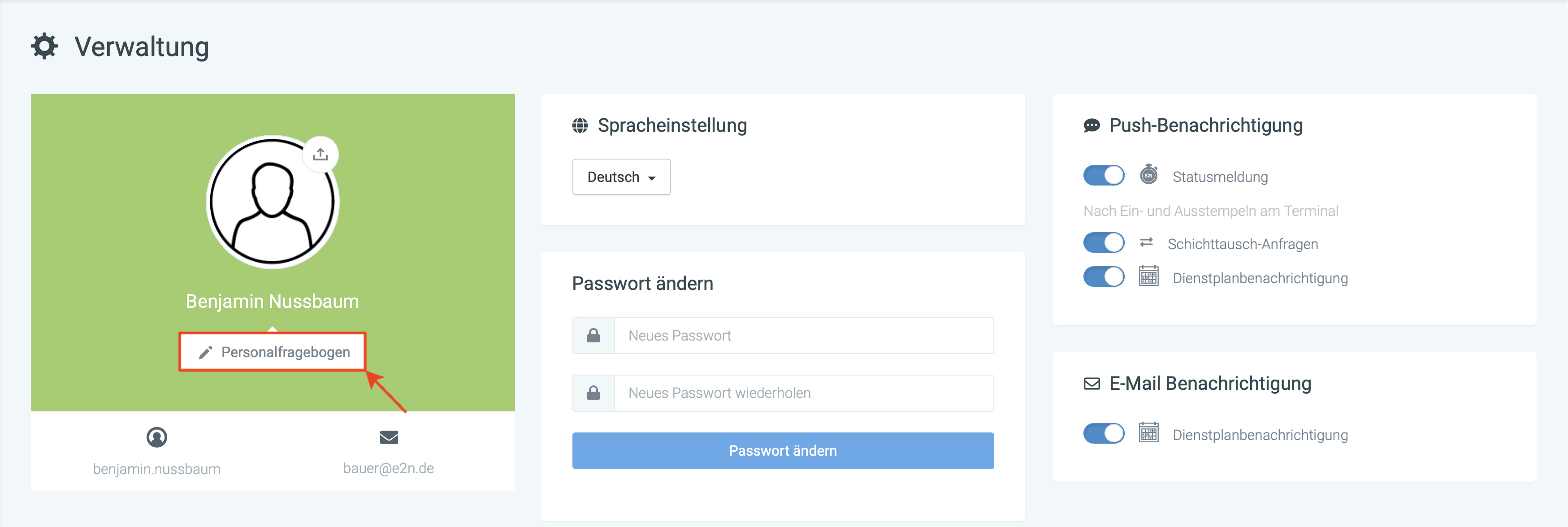Image resolution: width=1568 pixels, height=527 pixels.
Task: Click the stopwatch icon next to Statusmeldung
Action: (x=1148, y=175)
